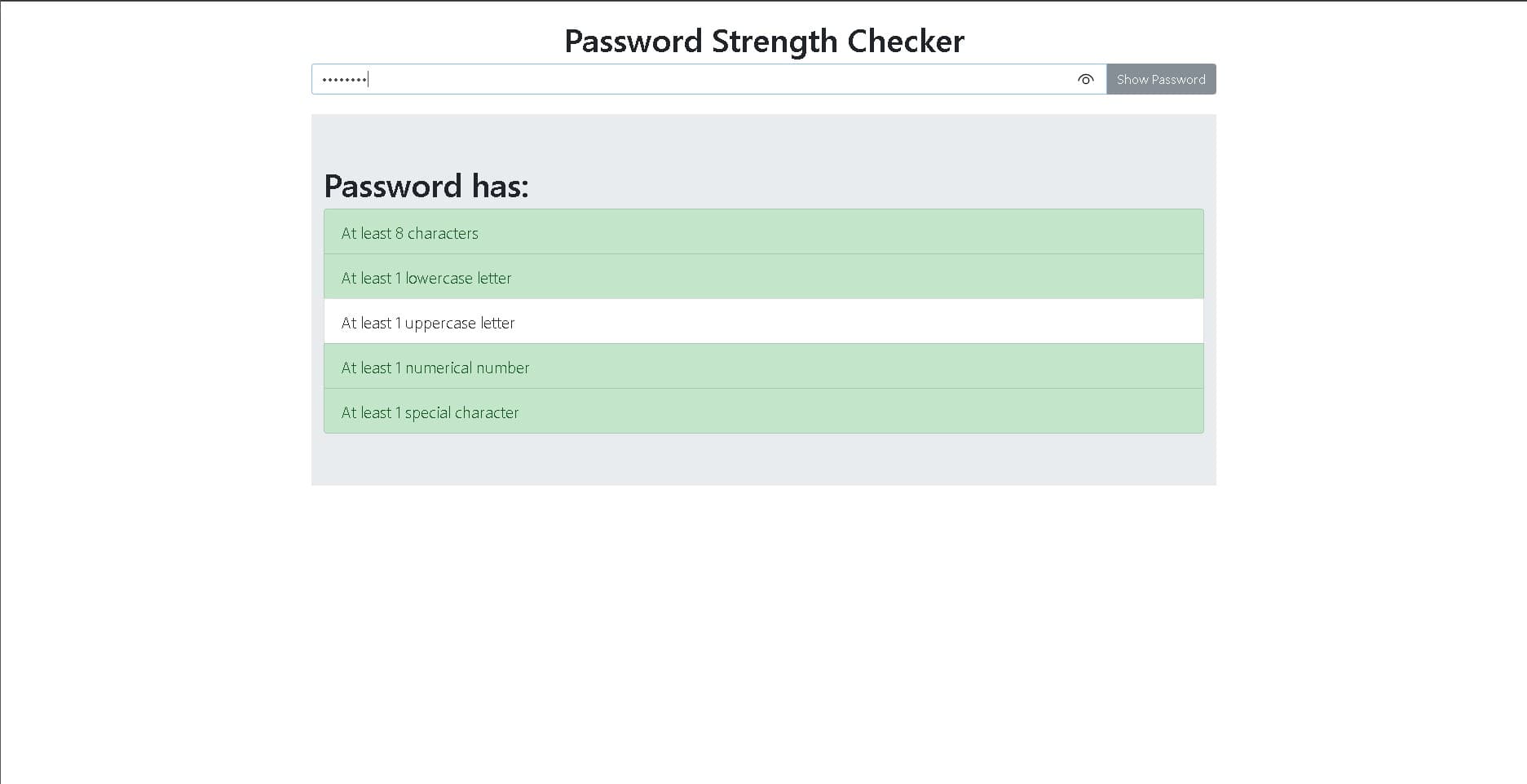
Task: Click the "Password has:" heading
Action: point(426,187)
